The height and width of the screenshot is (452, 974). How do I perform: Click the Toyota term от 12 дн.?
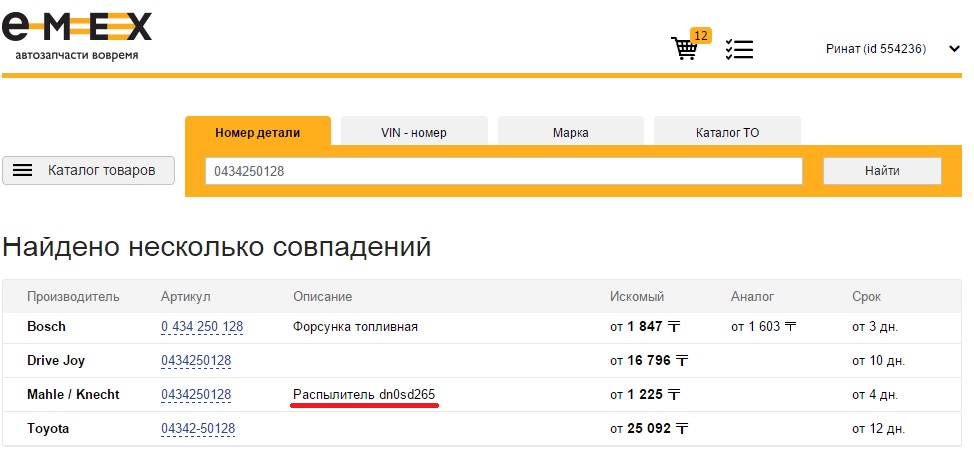(878, 429)
